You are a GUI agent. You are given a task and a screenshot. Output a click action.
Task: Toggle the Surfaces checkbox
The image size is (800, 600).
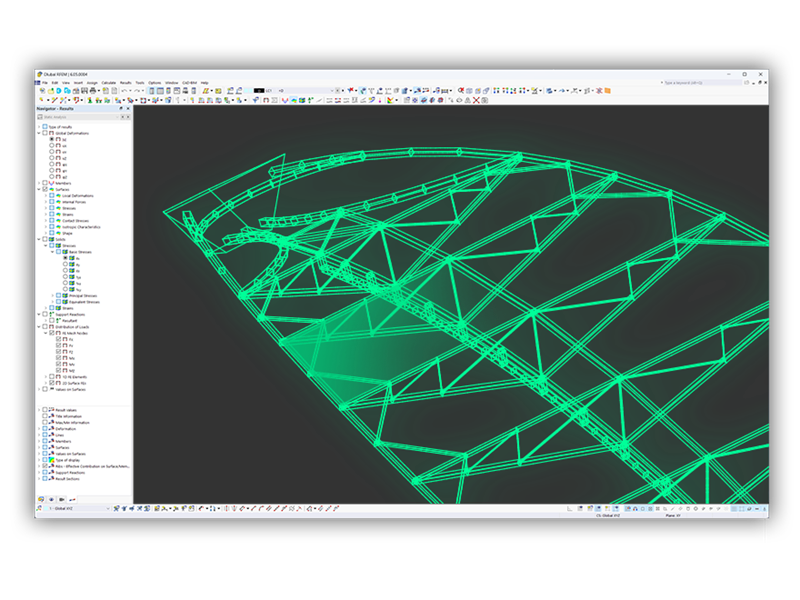(45, 189)
